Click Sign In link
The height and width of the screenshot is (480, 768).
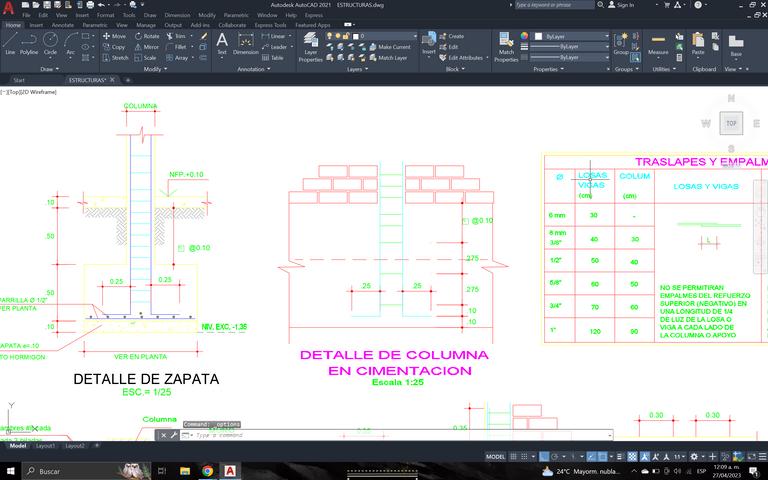coord(621,5)
